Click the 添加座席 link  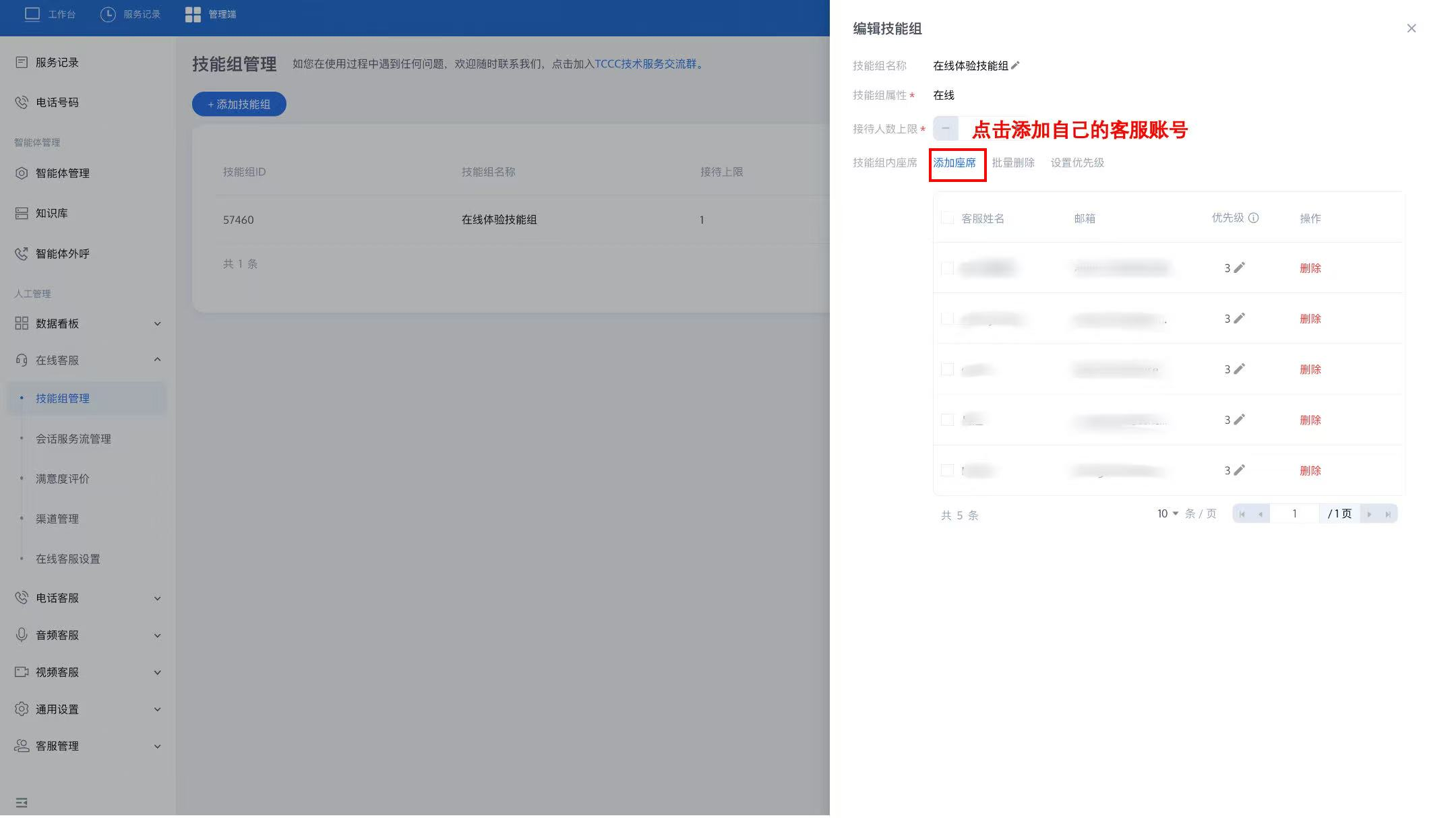pos(954,162)
